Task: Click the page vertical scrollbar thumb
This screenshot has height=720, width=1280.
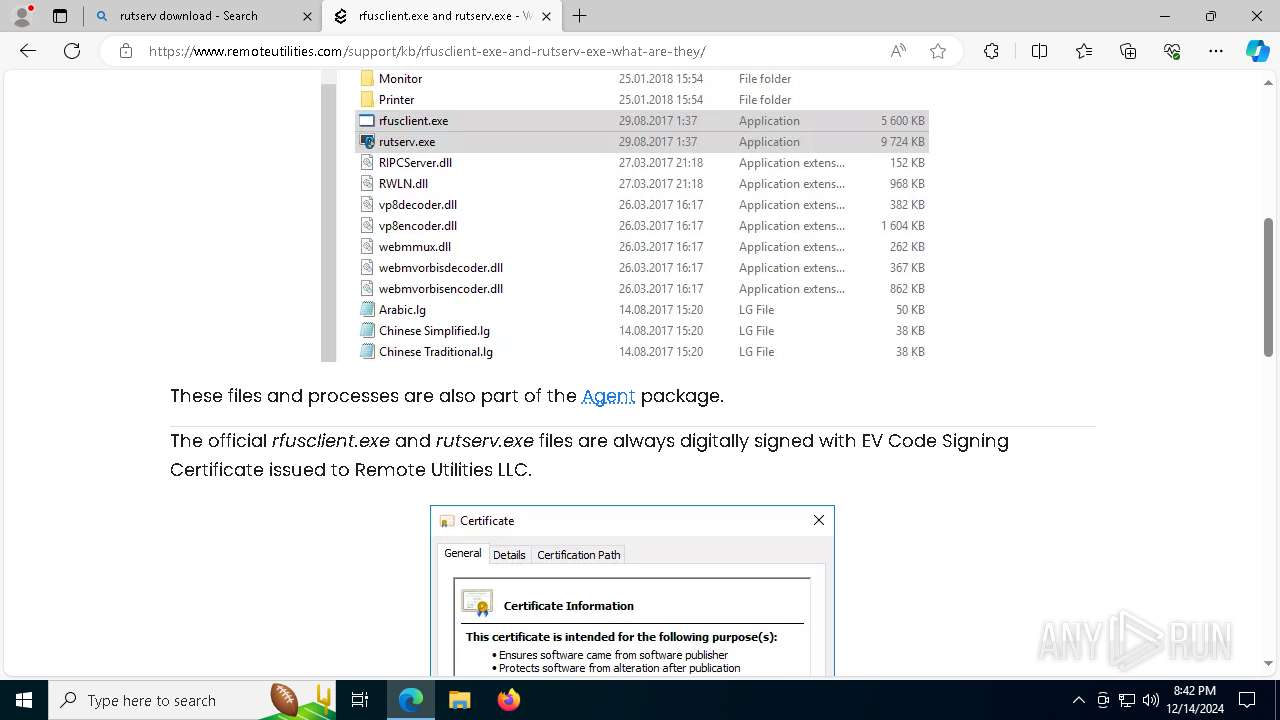Action: 1268,287
